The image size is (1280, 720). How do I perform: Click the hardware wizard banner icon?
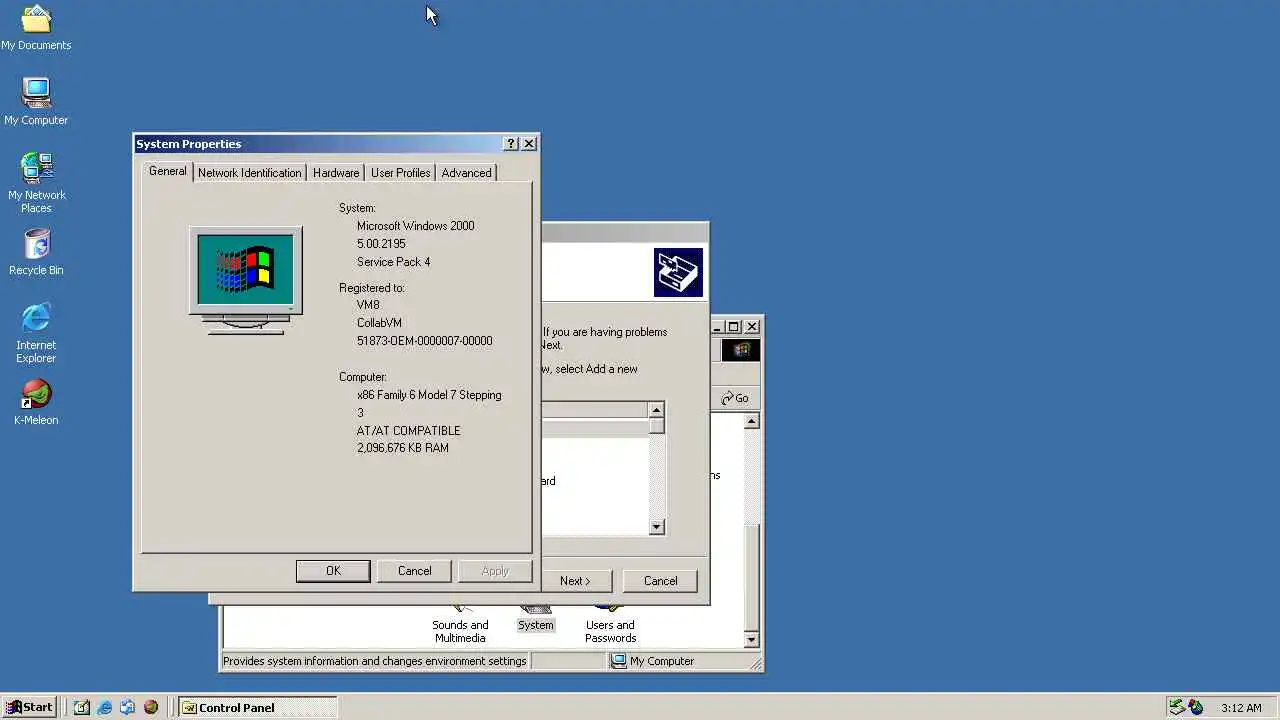(x=679, y=272)
